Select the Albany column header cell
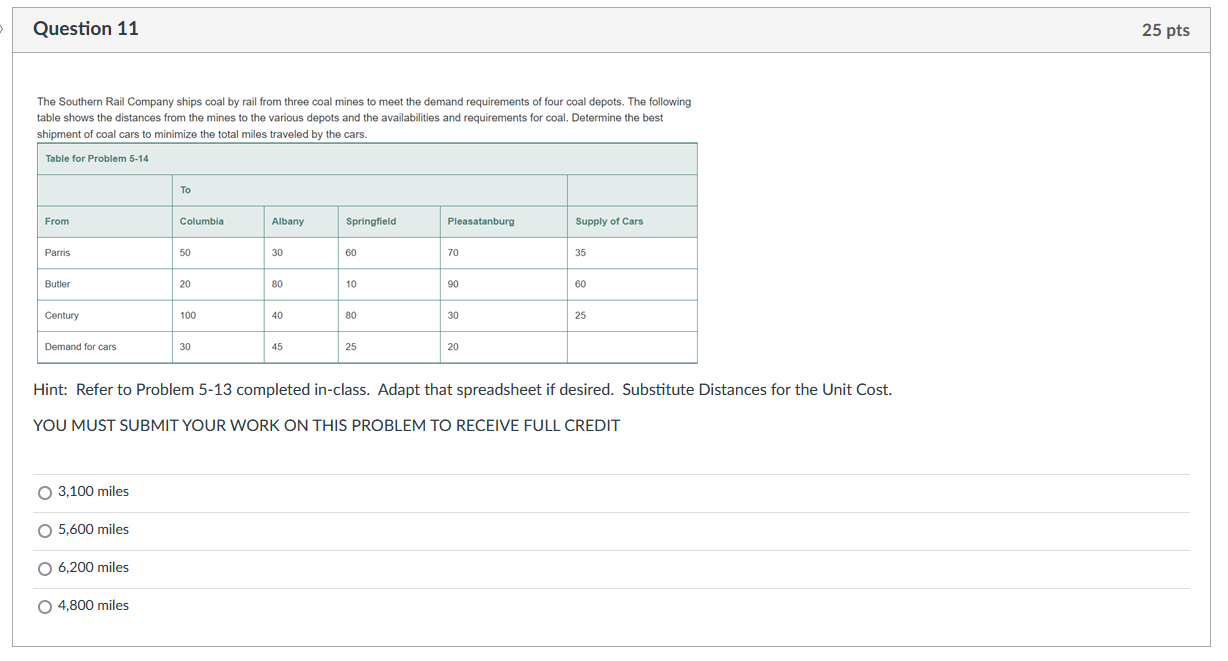 (288, 221)
